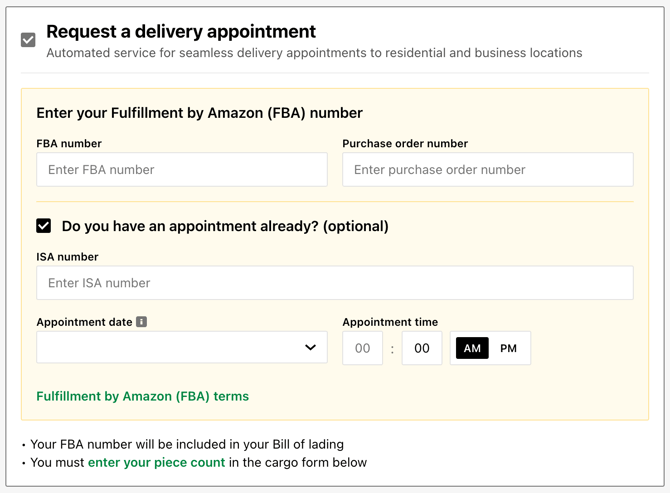
Task: Click the 'Do you have an appointment already?' label
Action: pos(225,226)
